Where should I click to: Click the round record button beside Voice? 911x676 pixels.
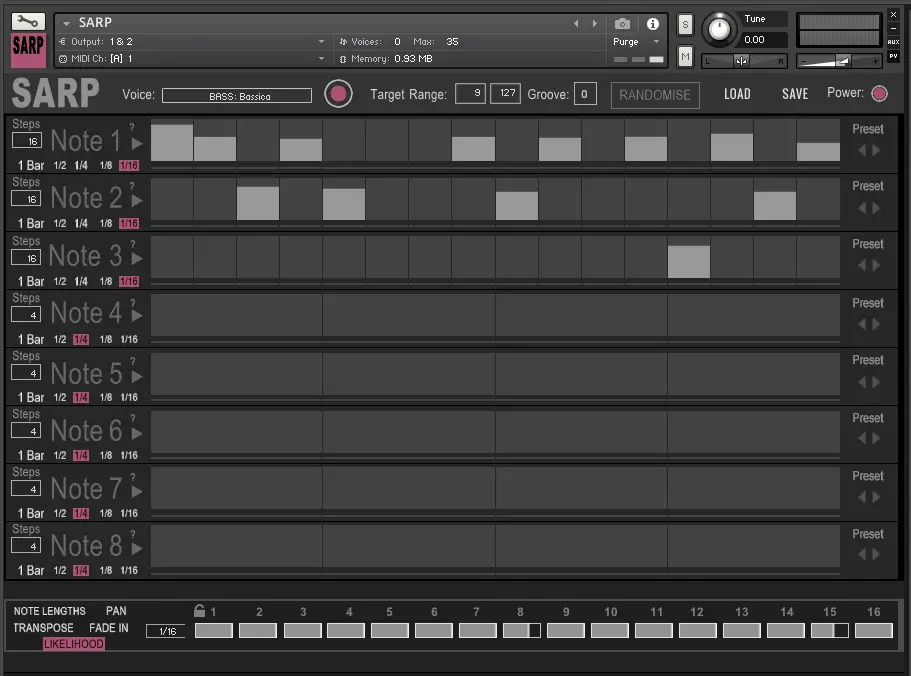pos(338,94)
